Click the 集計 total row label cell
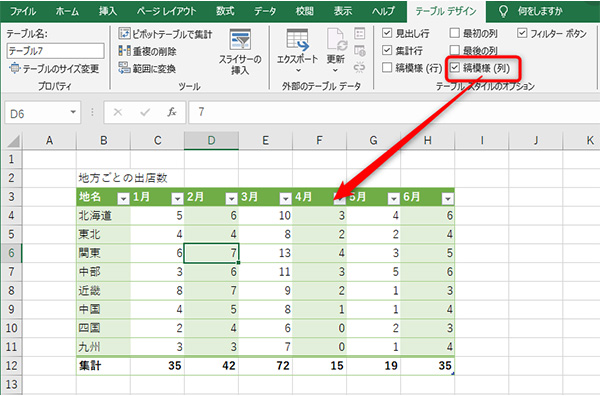The width and height of the screenshot is (600, 396). click(x=103, y=366)
